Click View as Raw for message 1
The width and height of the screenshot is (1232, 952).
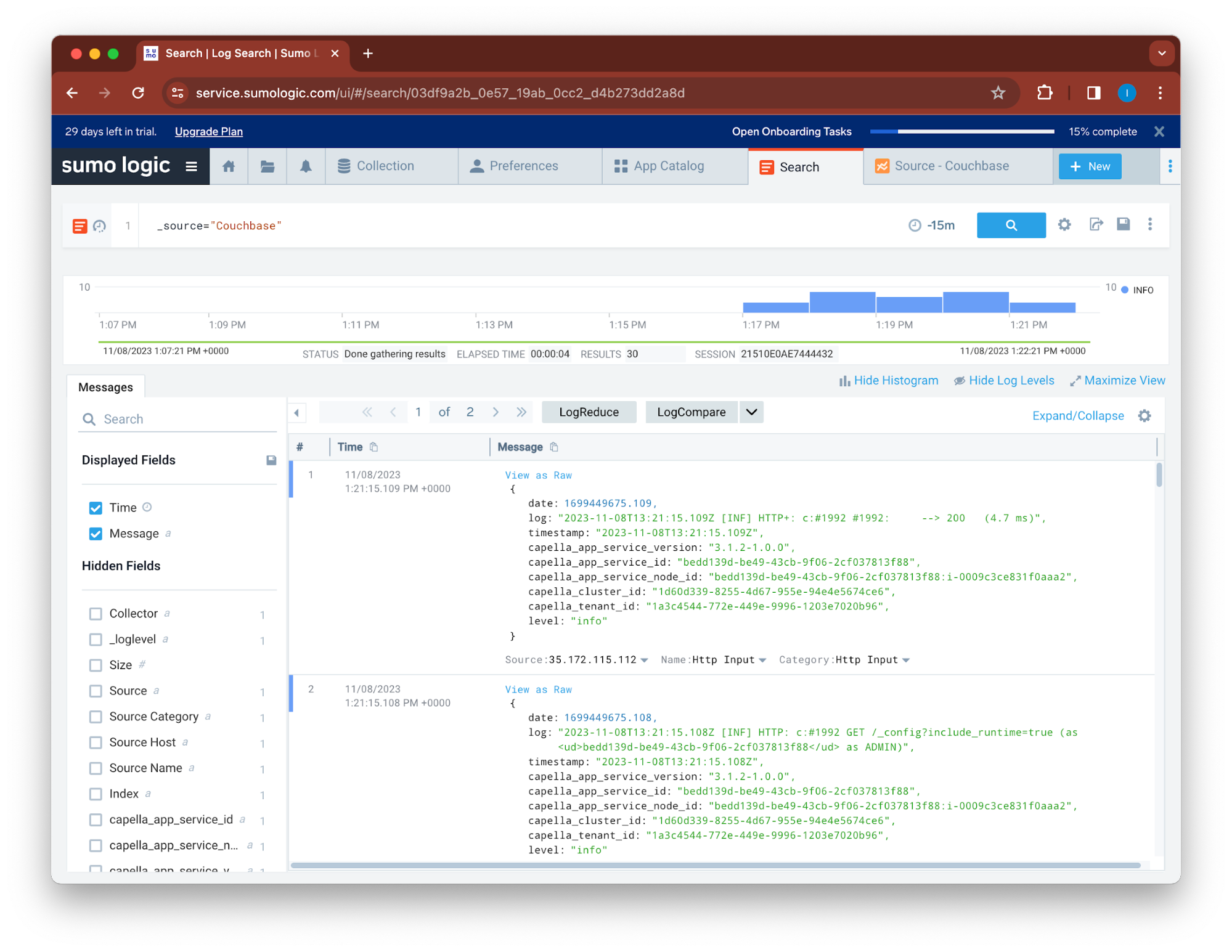(538, 476)
